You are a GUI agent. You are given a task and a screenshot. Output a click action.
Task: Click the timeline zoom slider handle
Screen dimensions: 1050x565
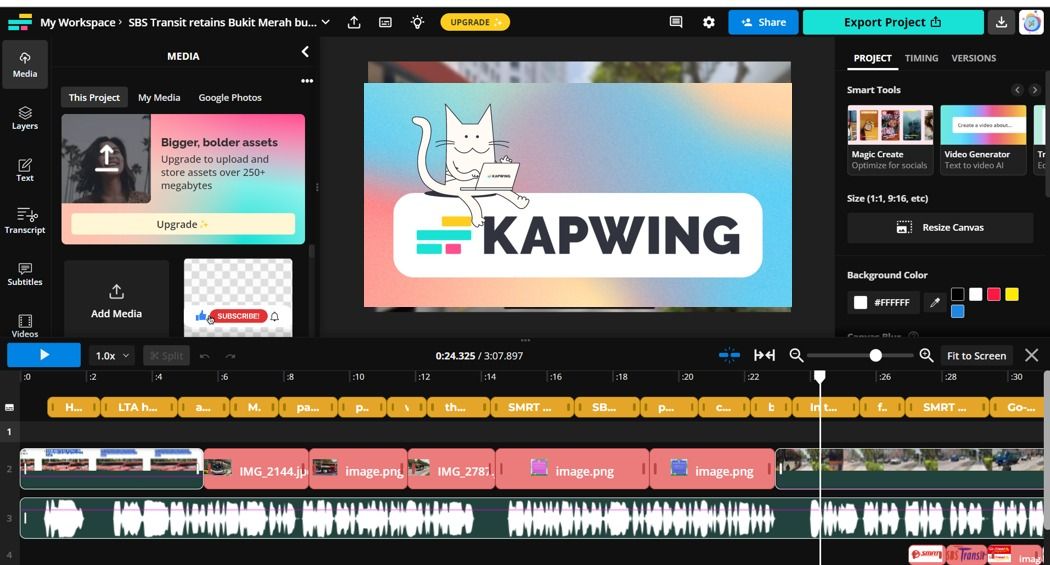point(875,355)
